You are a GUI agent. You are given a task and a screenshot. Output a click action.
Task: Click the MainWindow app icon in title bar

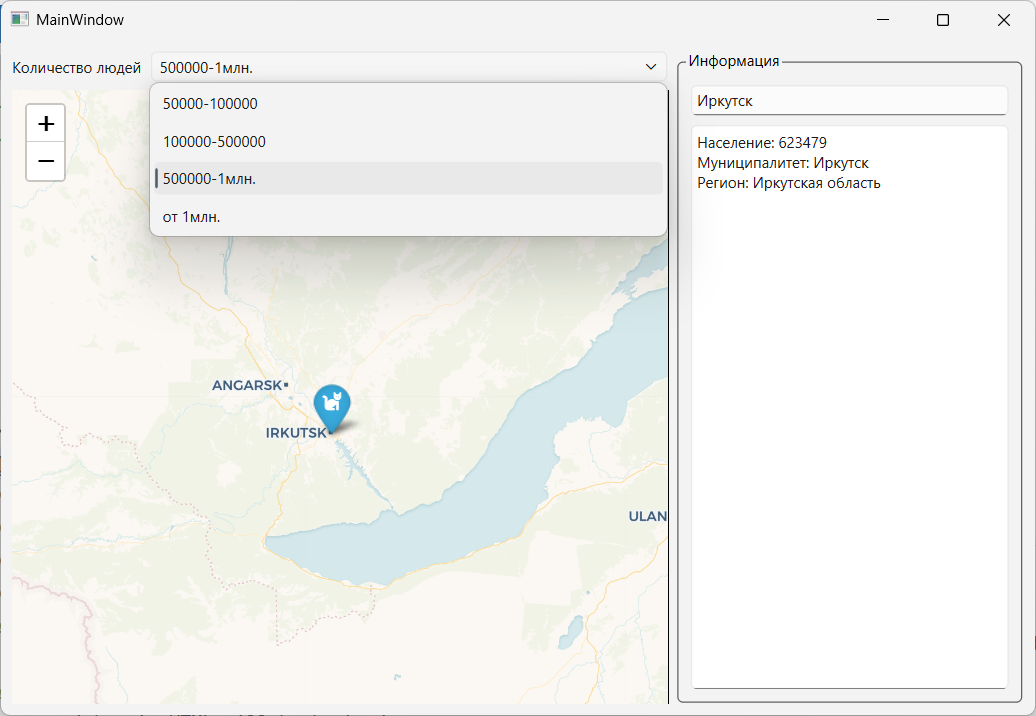point(19,19)
